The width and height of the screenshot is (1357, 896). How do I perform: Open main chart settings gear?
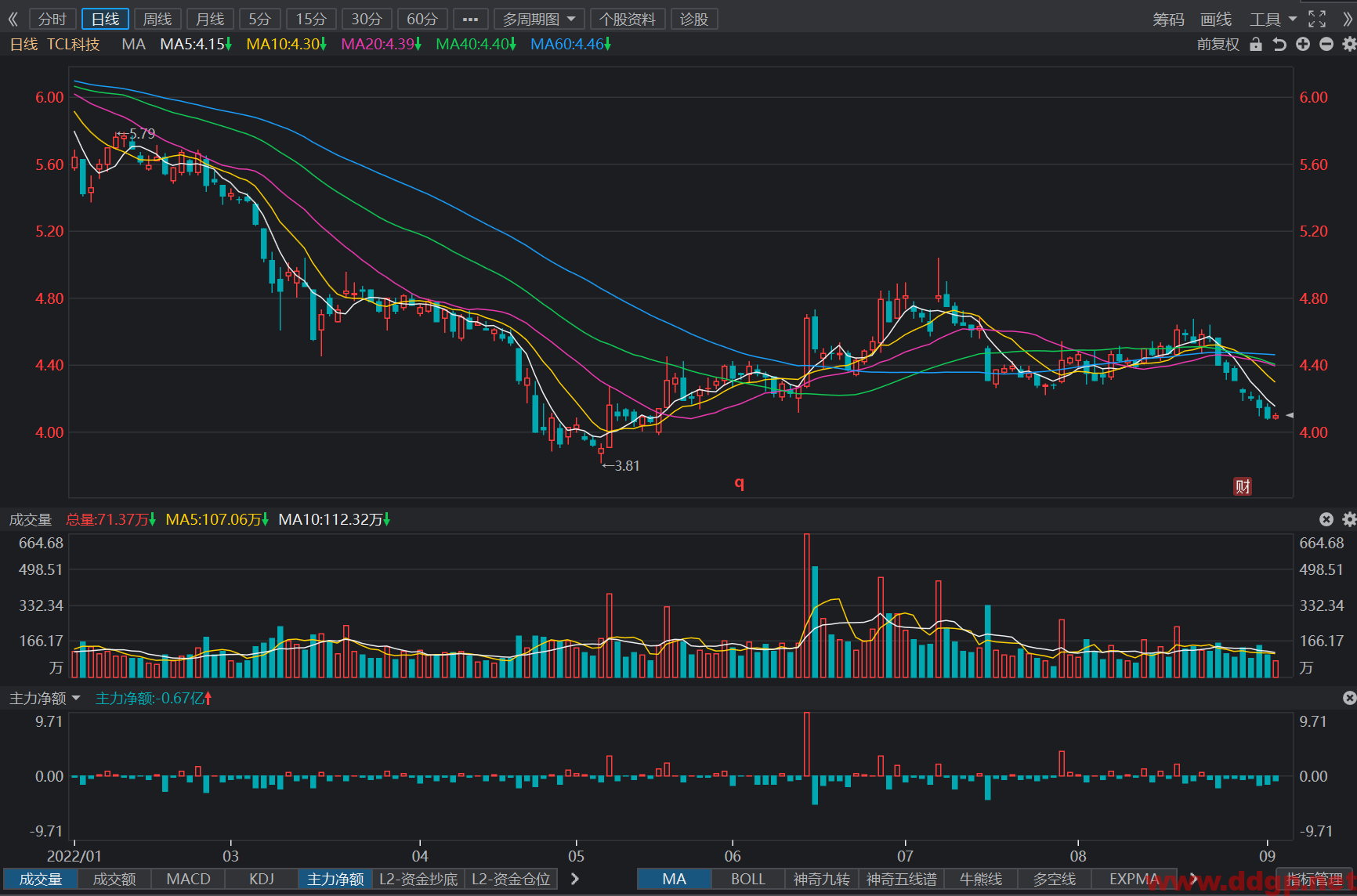point(1349,45)
